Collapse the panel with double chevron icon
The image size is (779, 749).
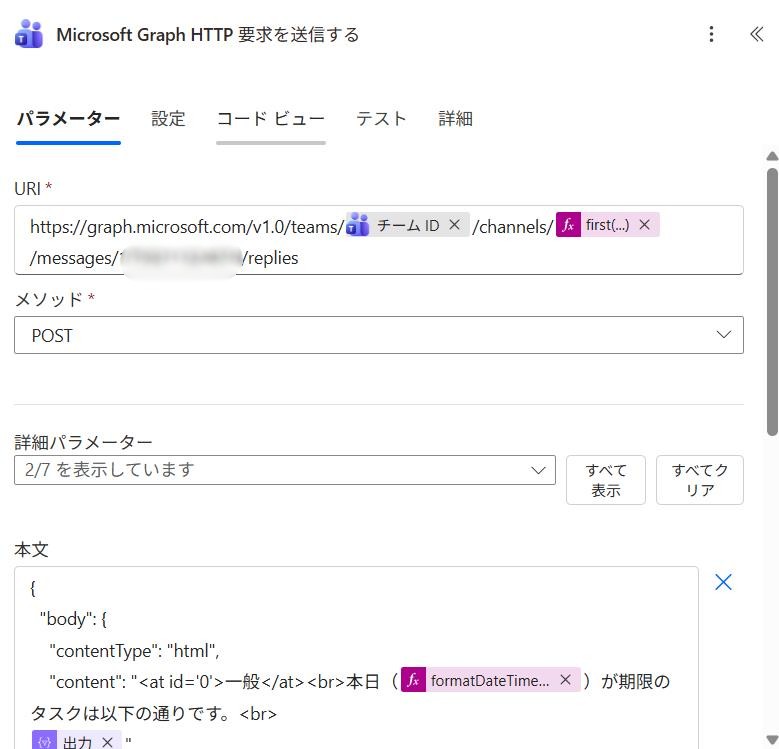coord(756,34)
